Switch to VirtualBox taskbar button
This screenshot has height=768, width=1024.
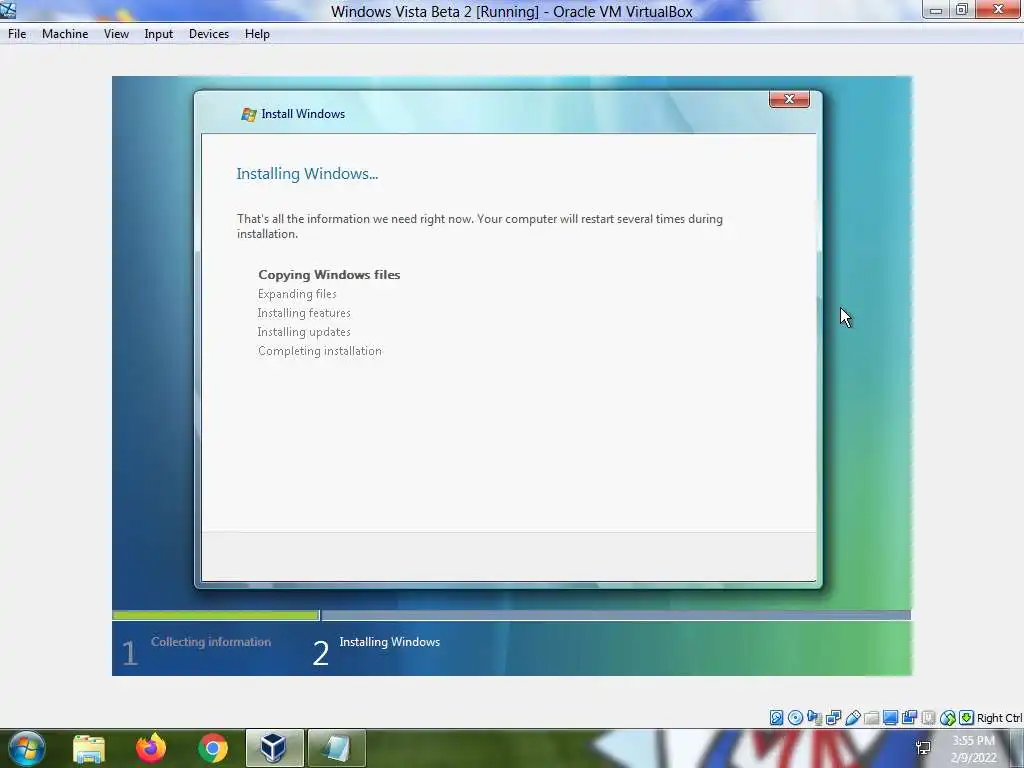pos(274,748)
